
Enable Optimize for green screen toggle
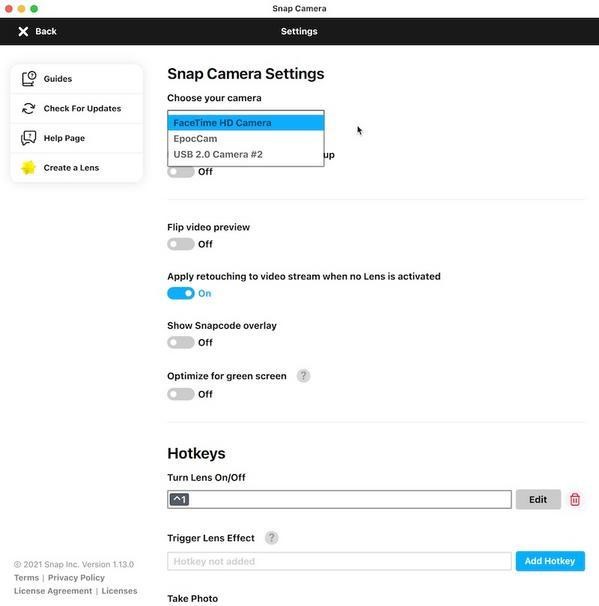click(180, 394)
